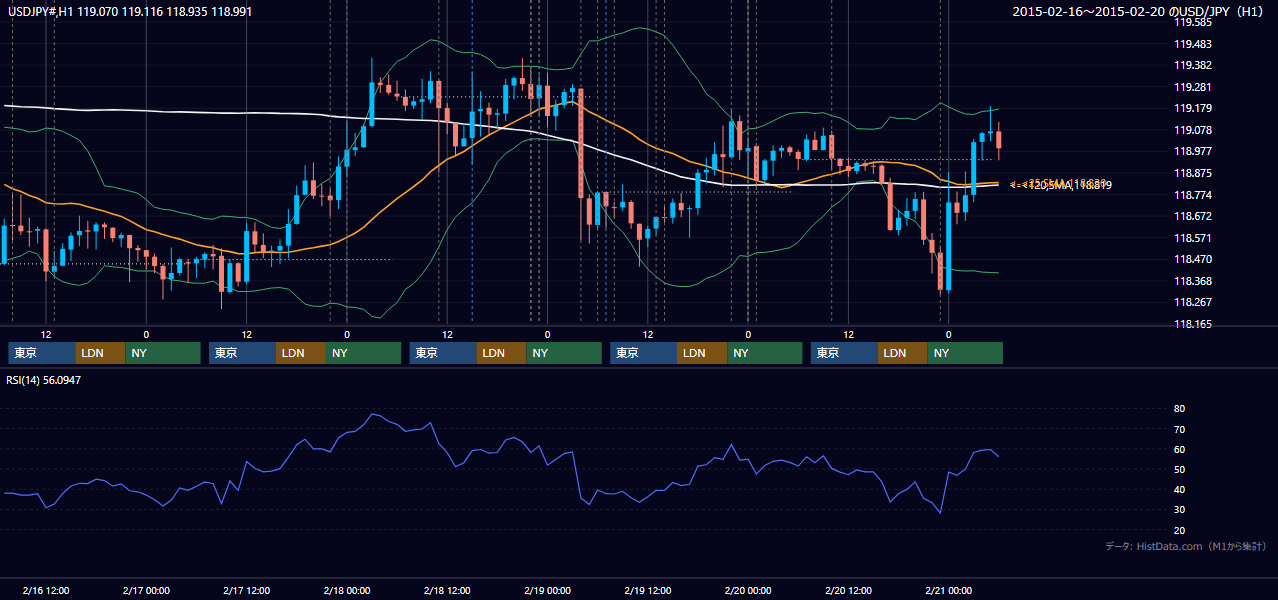Jump to the 2/16 12:00 time marker
Screen dimensions: 1278x600
pos(46,590)
